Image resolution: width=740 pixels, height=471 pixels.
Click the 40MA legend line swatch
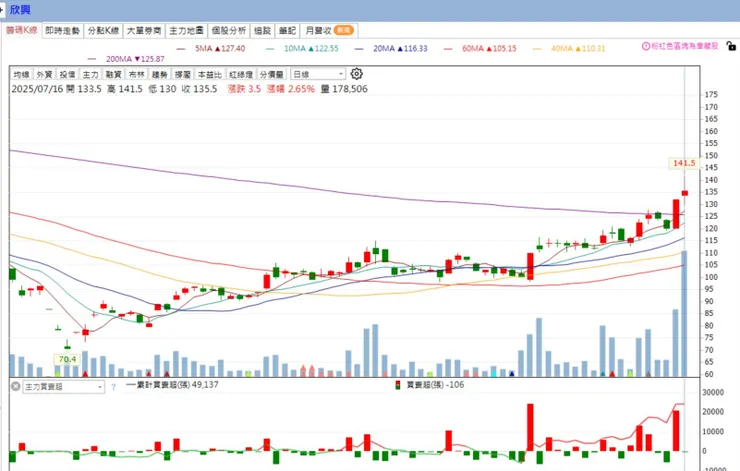(x=537, y=49)
